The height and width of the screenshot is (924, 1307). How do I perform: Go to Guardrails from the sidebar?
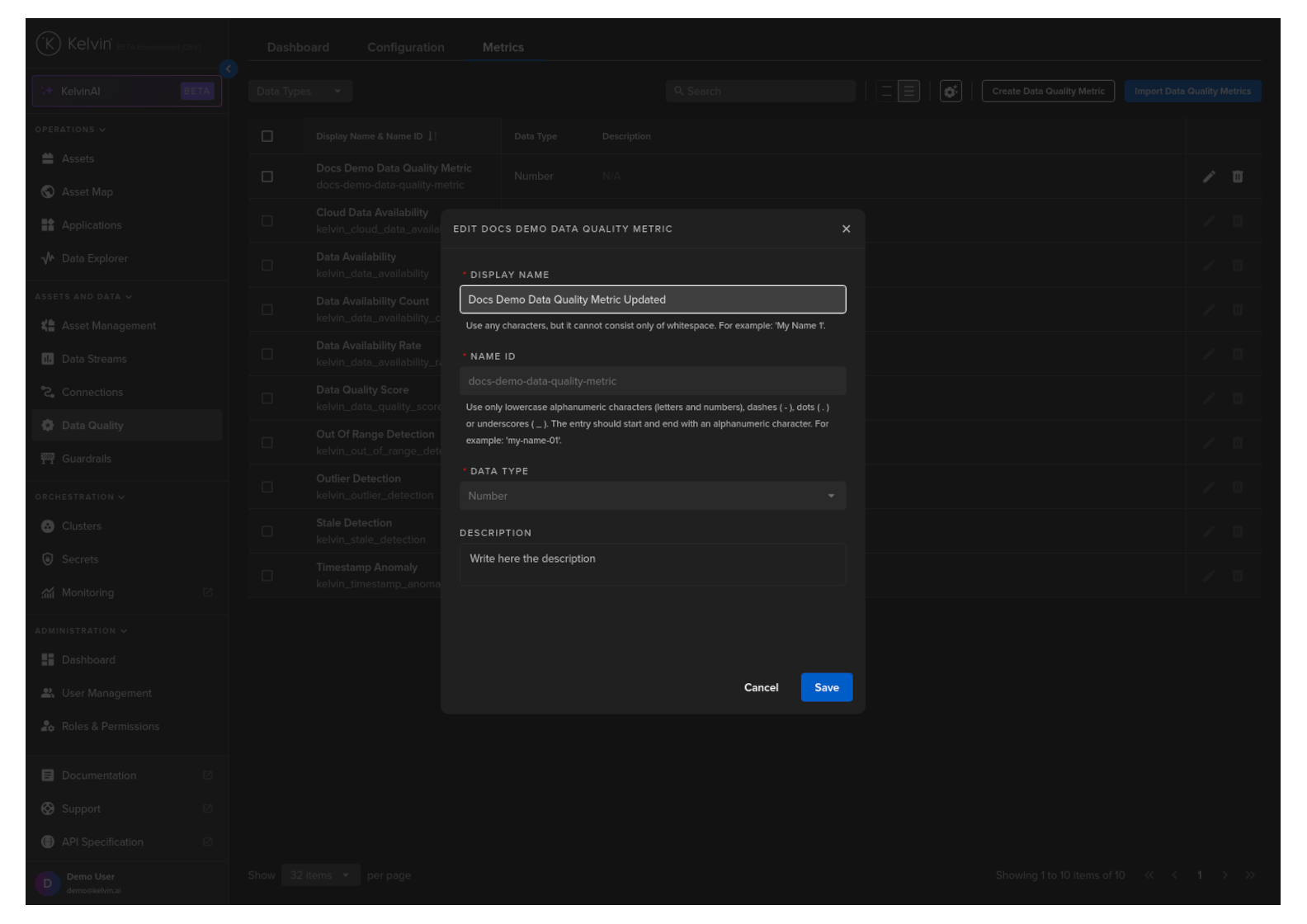coord(86,459)
